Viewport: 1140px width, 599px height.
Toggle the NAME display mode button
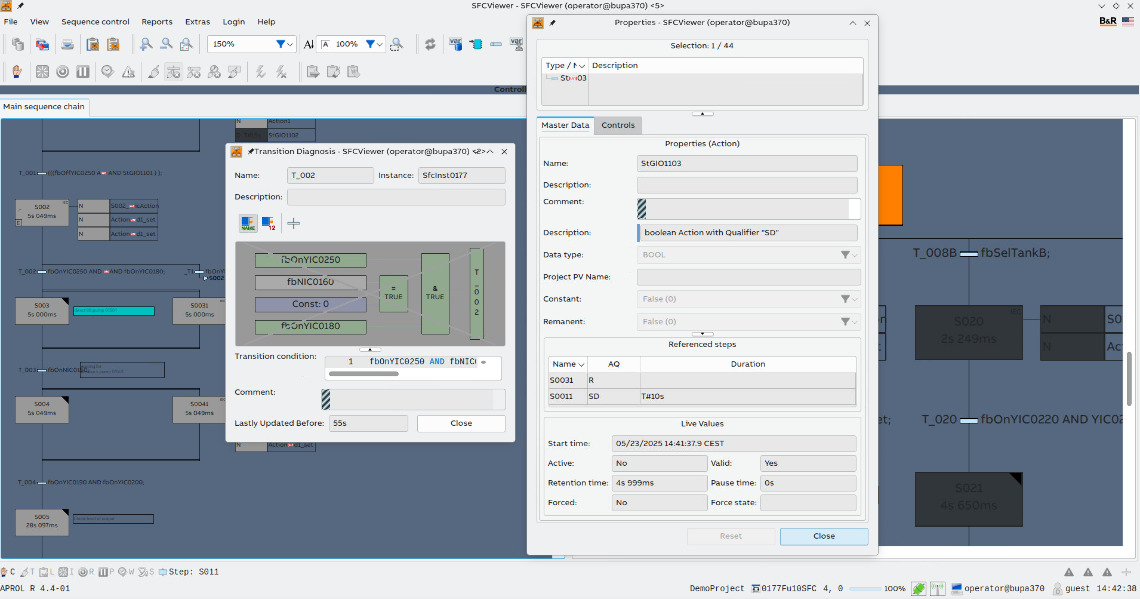pos(248,223)
